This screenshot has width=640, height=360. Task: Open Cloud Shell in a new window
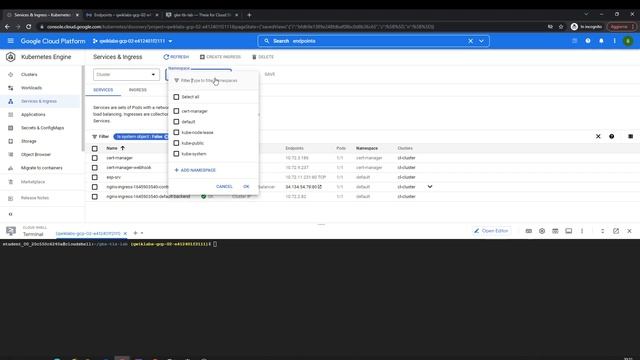click(616, 231)
